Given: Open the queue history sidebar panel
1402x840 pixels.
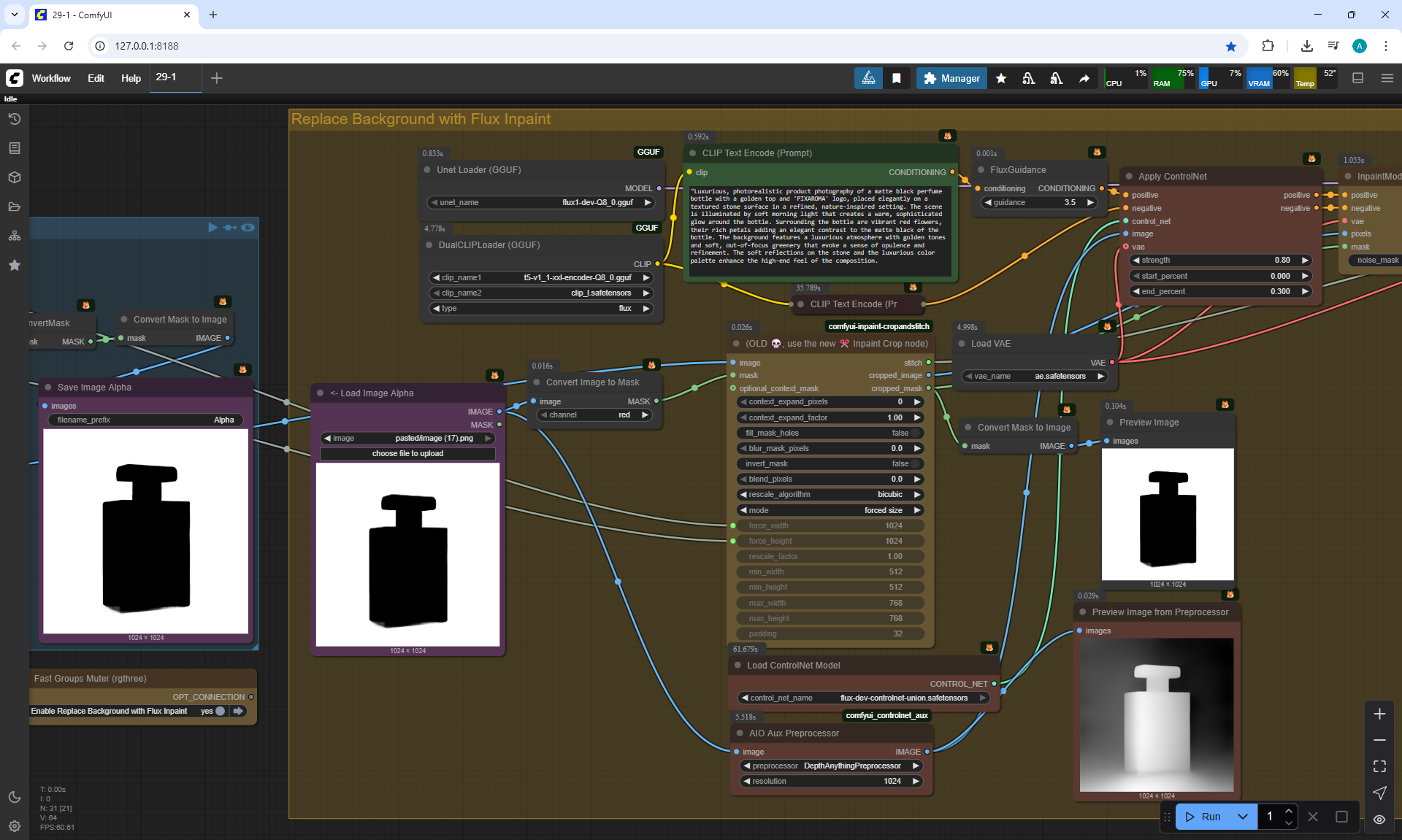Looking at the screenshot, I should click(15, 119).
